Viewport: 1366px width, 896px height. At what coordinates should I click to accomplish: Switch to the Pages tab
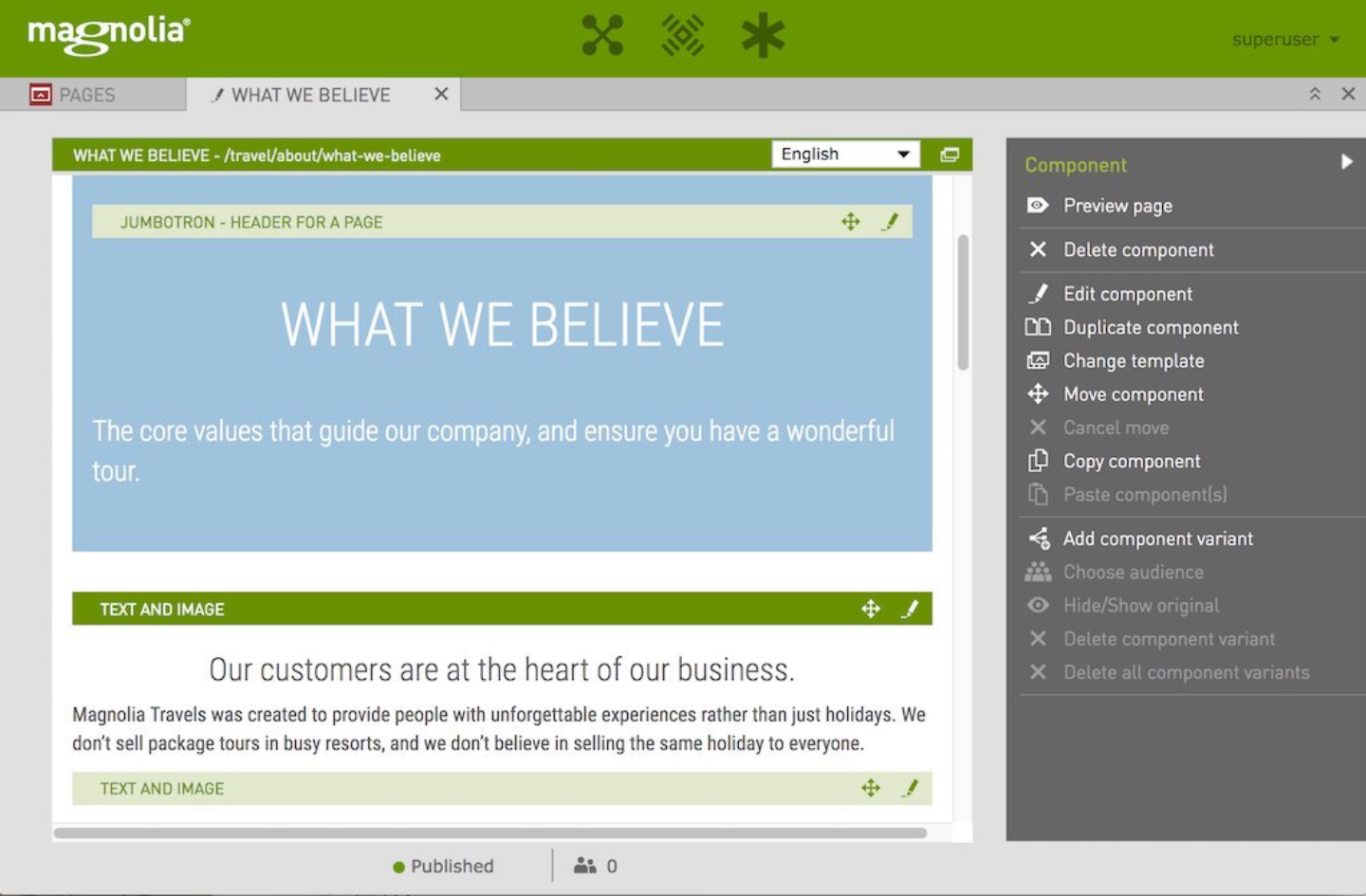click(87, 94)
